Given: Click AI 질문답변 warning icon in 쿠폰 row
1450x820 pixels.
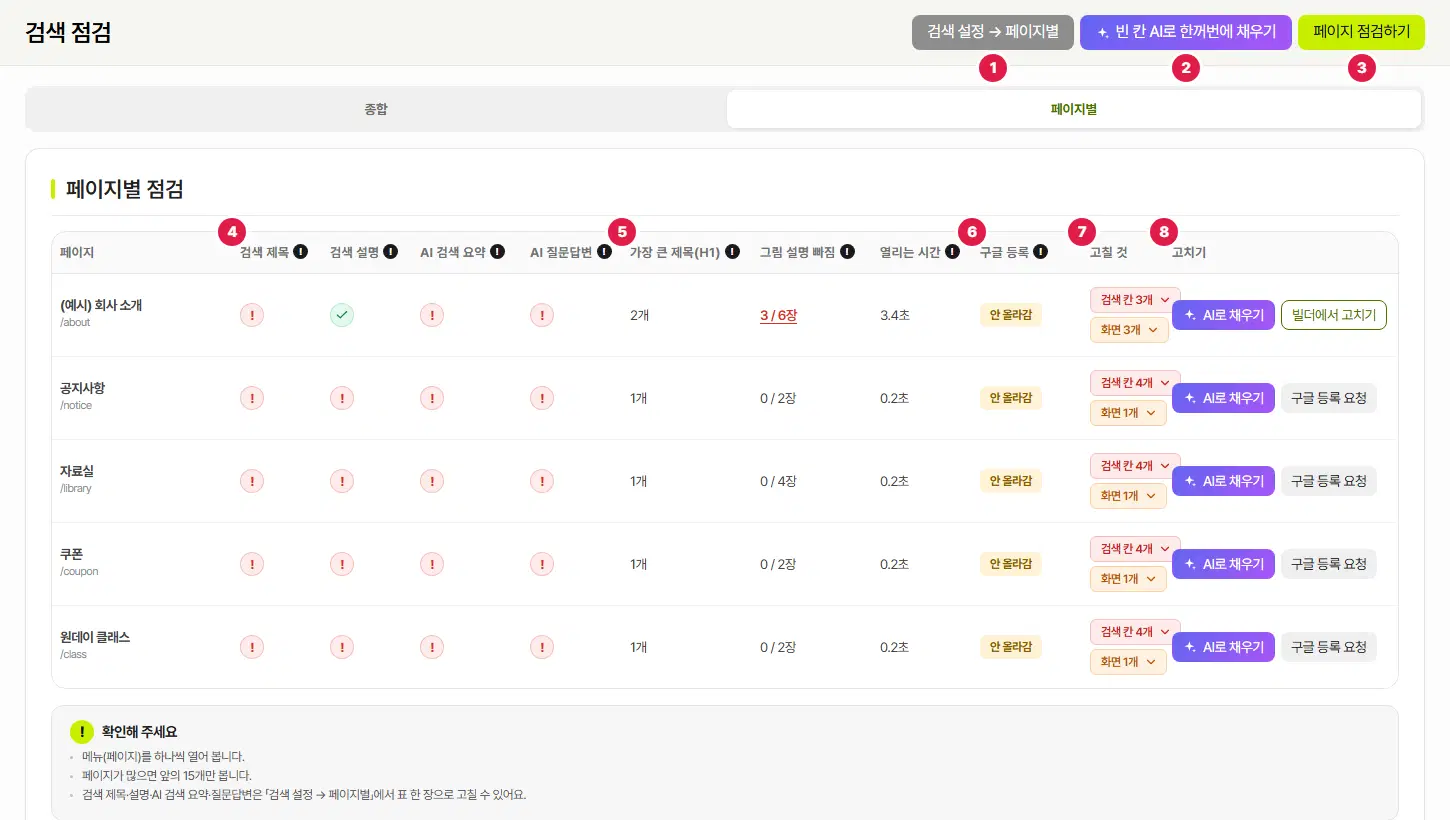Looking at the screenshot, I should [542, 564].
